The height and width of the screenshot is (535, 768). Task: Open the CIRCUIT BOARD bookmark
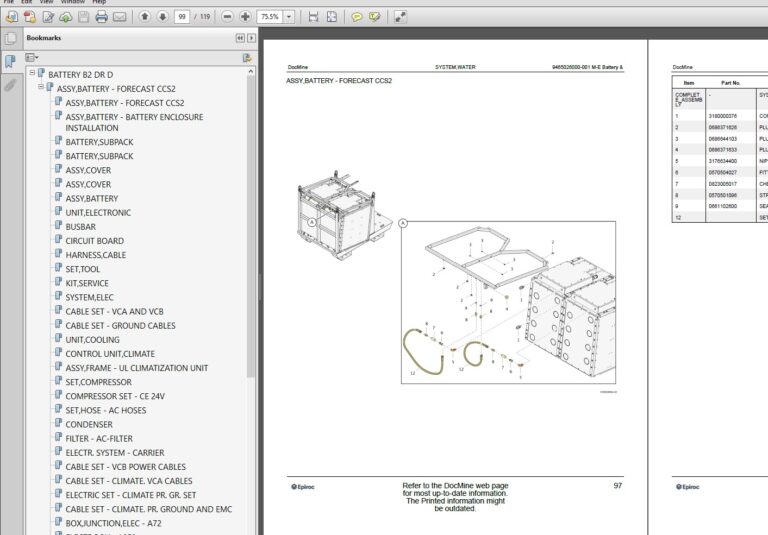pos(95,241)
